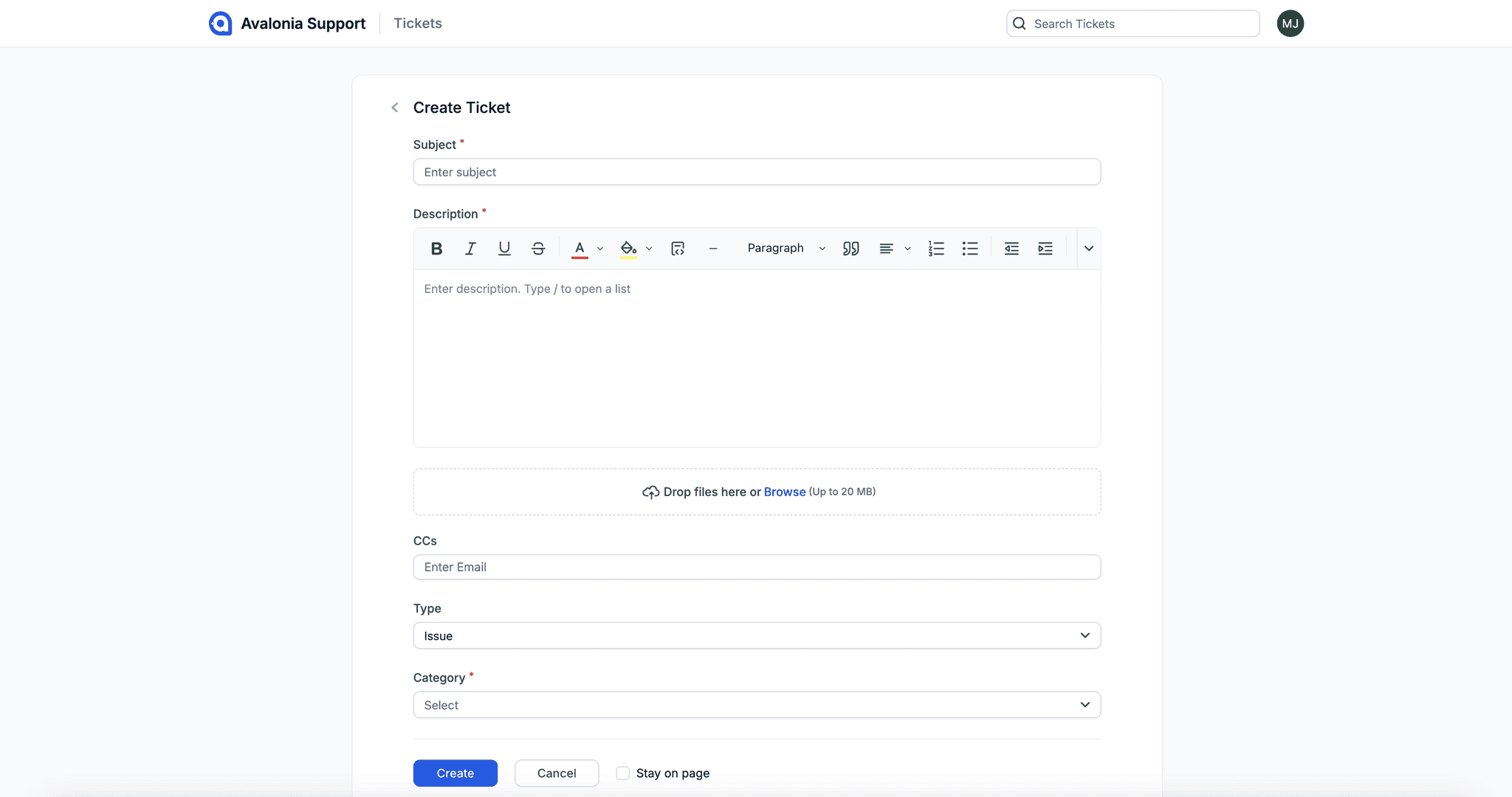Viewport: 1512px width, 797px height.
Task: Apply italic formatting
Action: coord(470,248)
